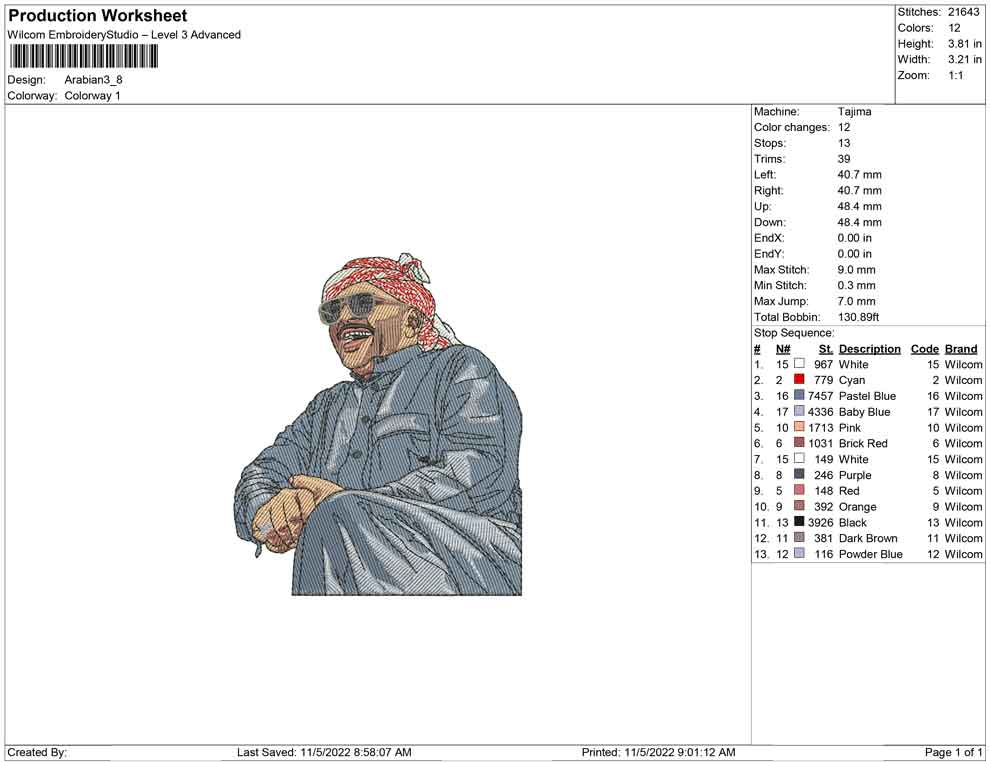Click the white swatch in stop 1
The height and width of the screenshot is (762, 990).
[799, 364]
